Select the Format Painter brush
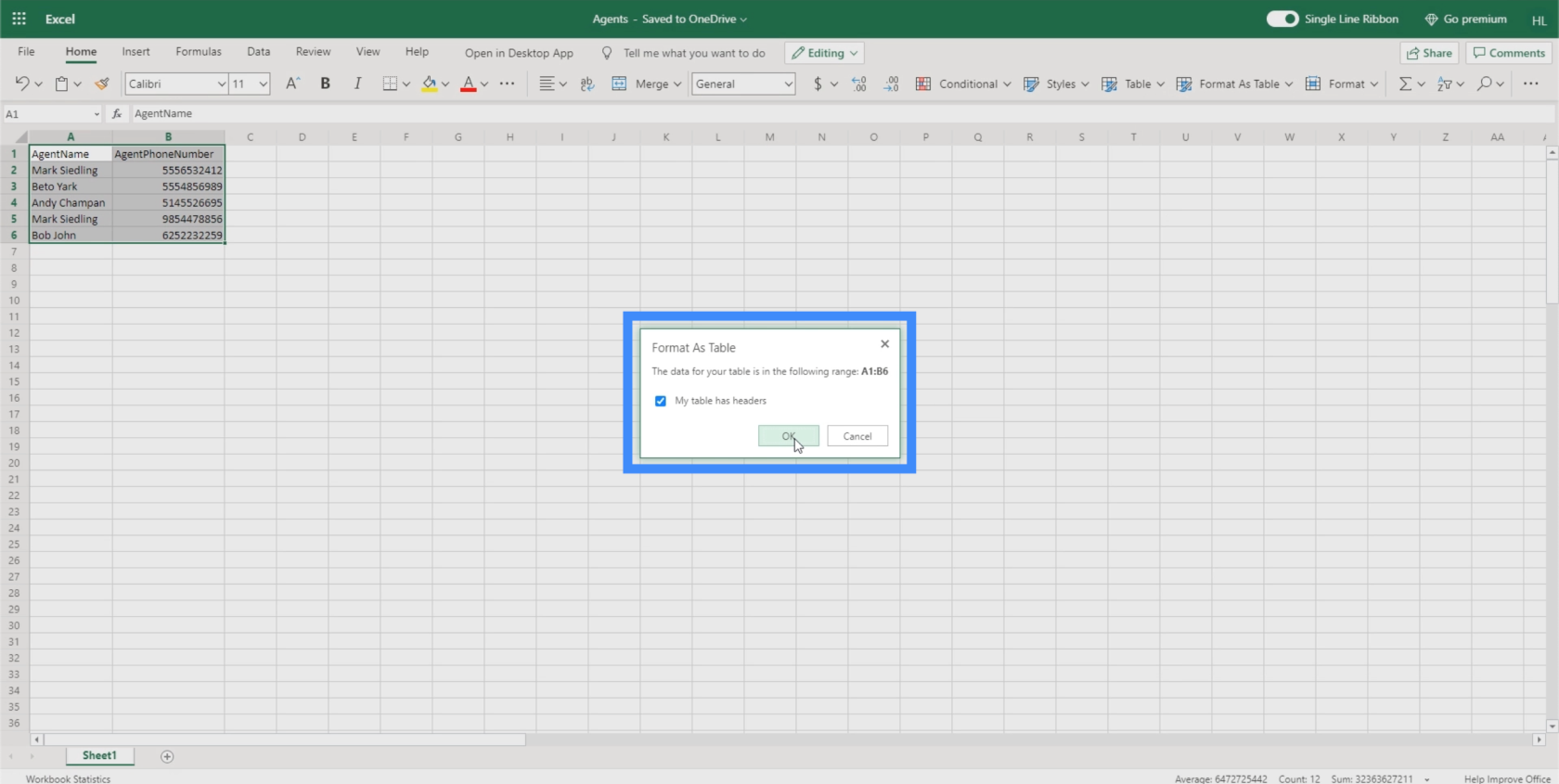The image size is (1559, 784). pyautogui.click(x=102, y=84)
